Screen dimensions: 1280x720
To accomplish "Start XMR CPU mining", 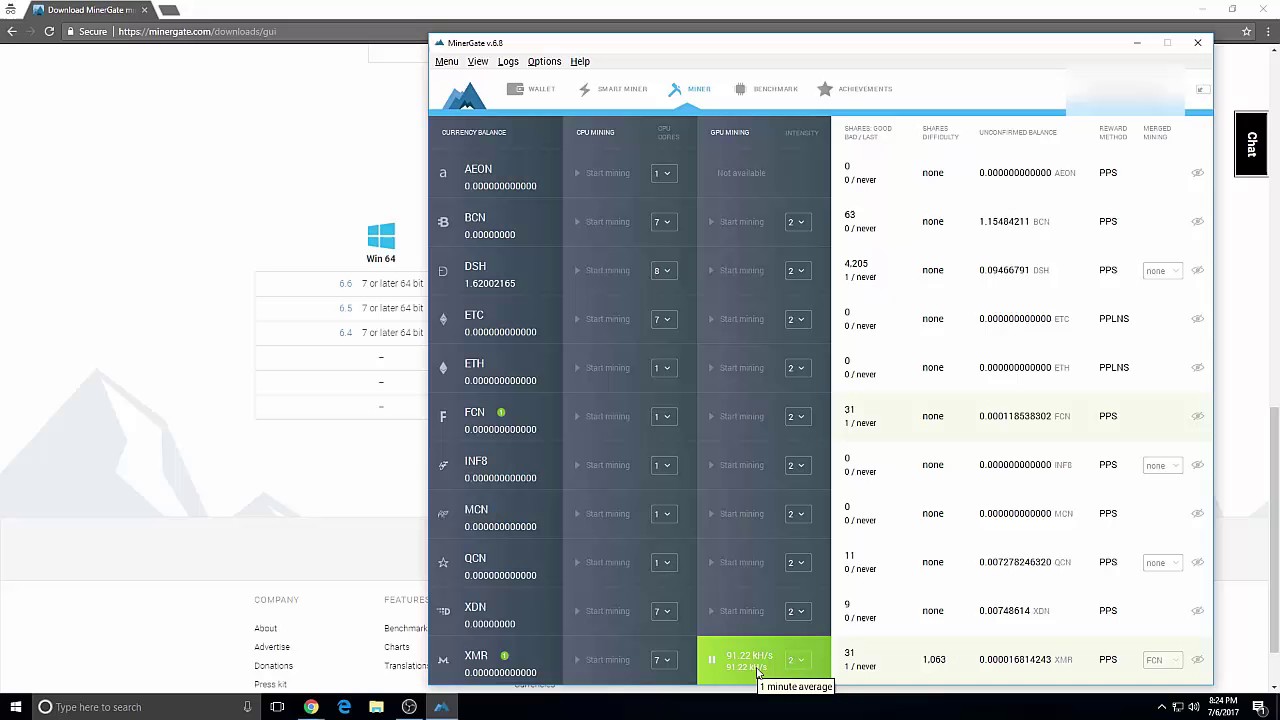I will (x=602, y=660).
